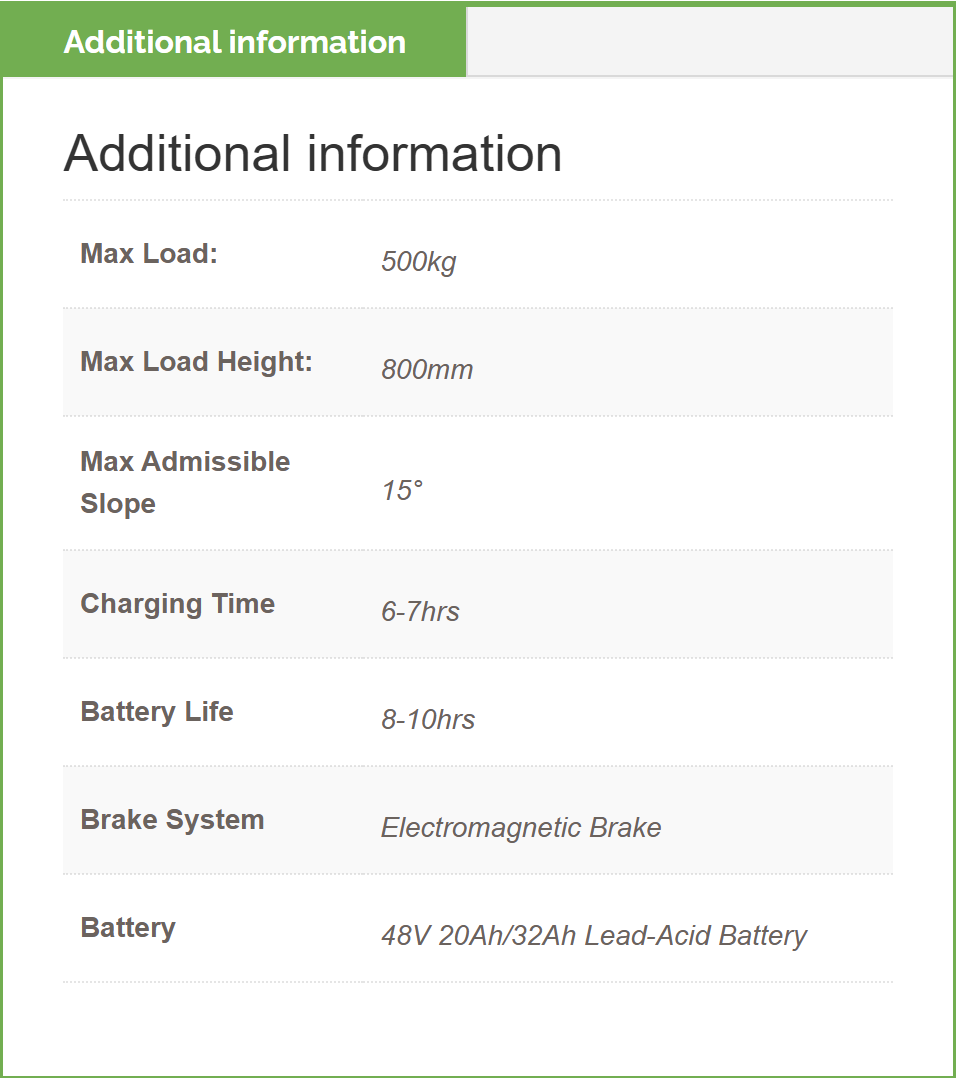The width and height of the screenshot is (956, 1078).
Task: Click the word Slope below Max Admissible
Action: tap(118, 504)
